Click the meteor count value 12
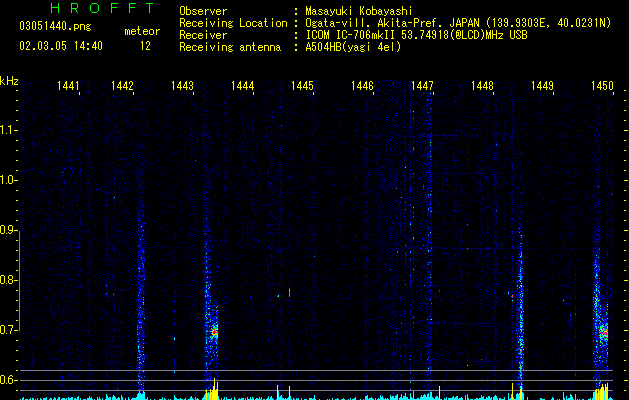The height and width of the screenshot is (400, 629). click(145, 46)
